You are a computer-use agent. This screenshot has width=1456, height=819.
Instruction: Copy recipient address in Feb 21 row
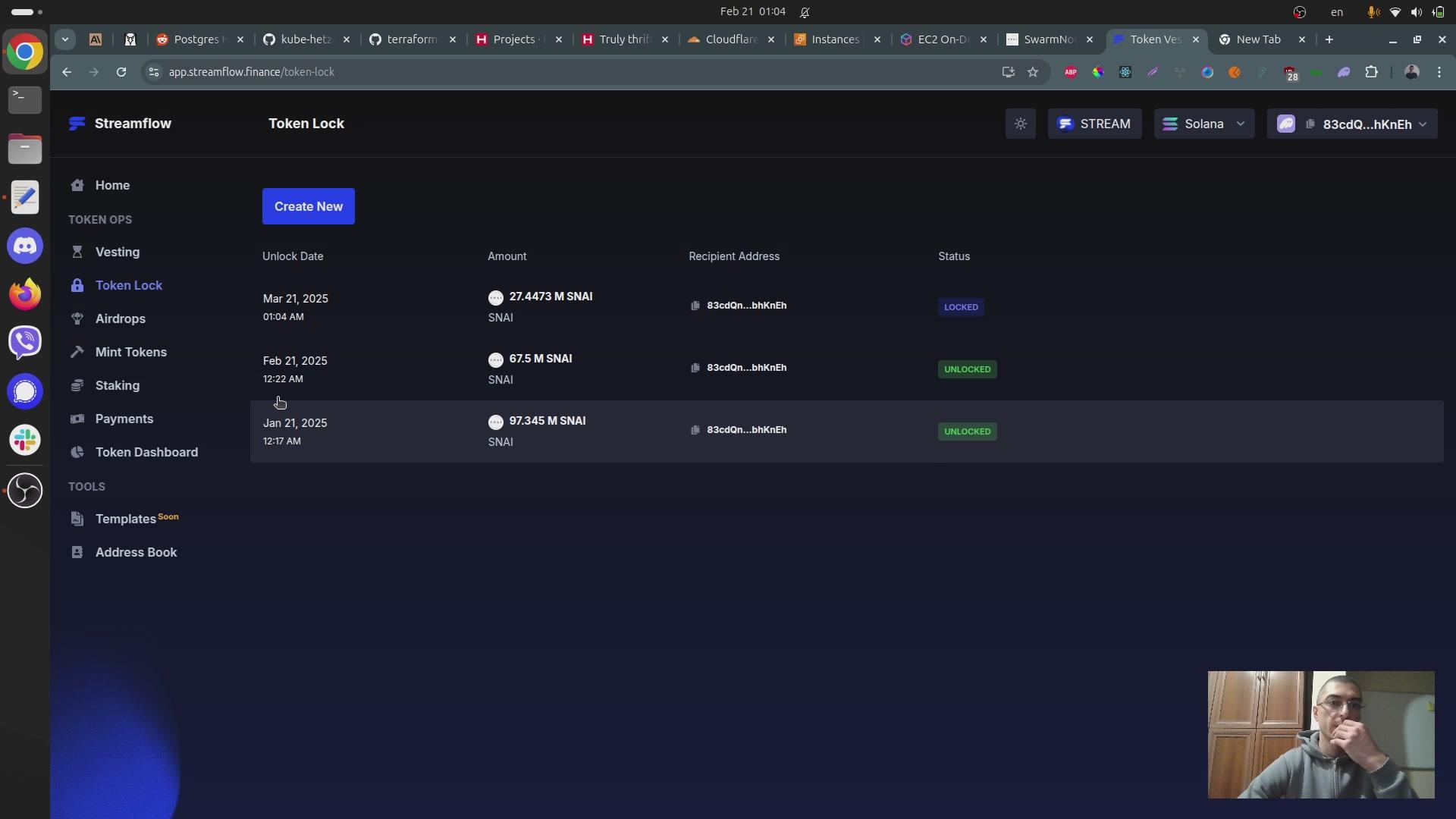[695, 368]
